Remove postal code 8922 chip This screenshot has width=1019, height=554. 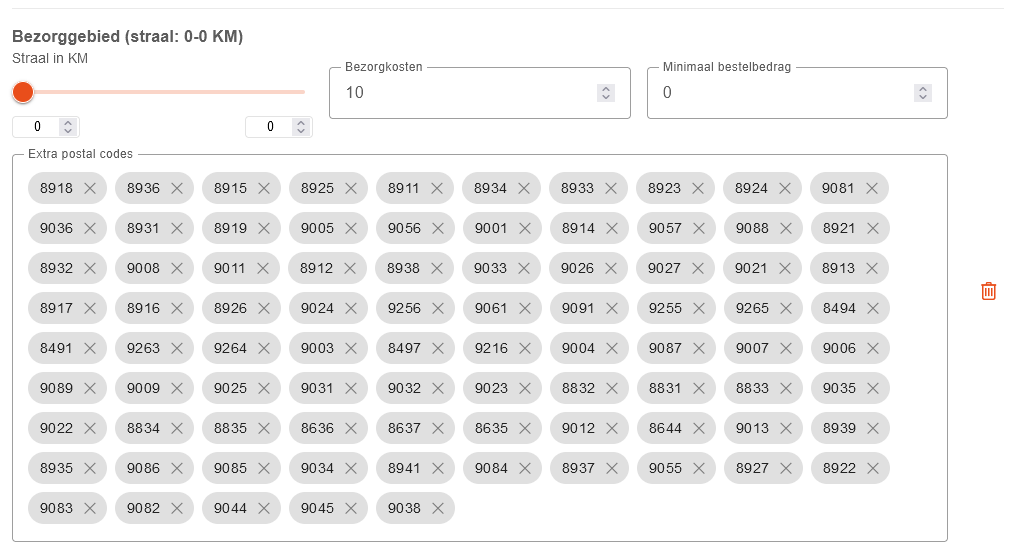click(873, 468)
